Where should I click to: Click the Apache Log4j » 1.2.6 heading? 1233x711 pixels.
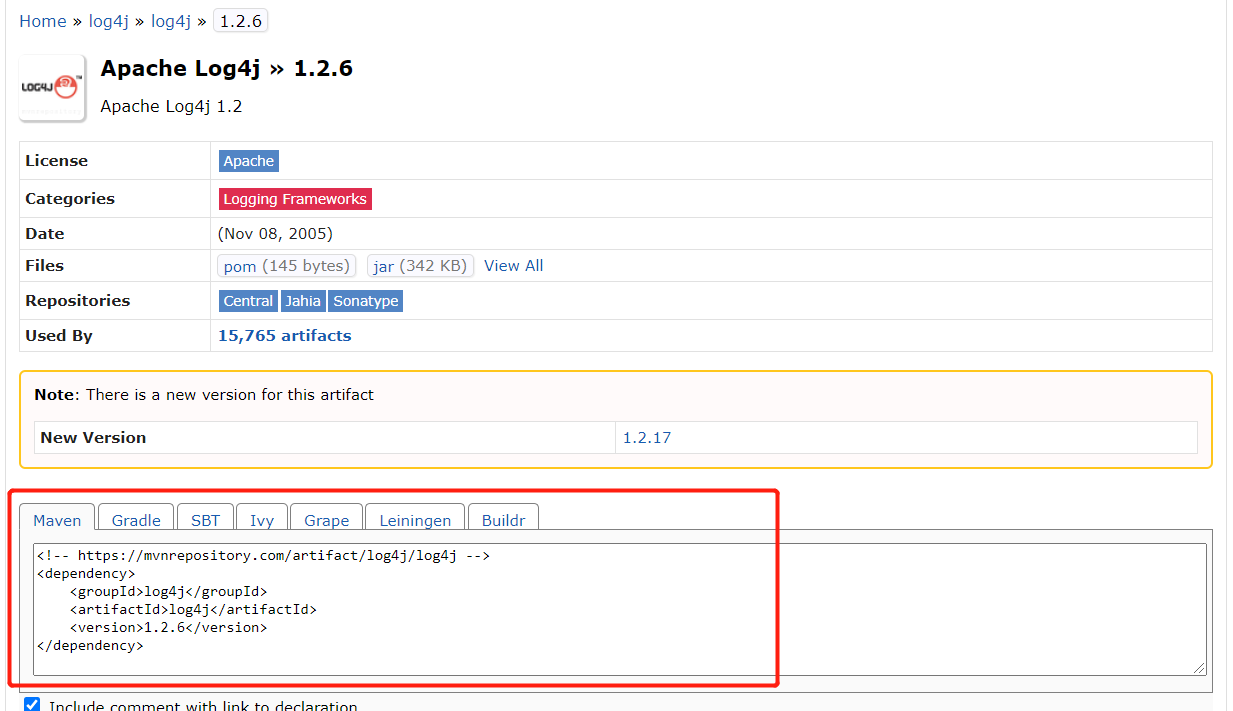[227, 69]
